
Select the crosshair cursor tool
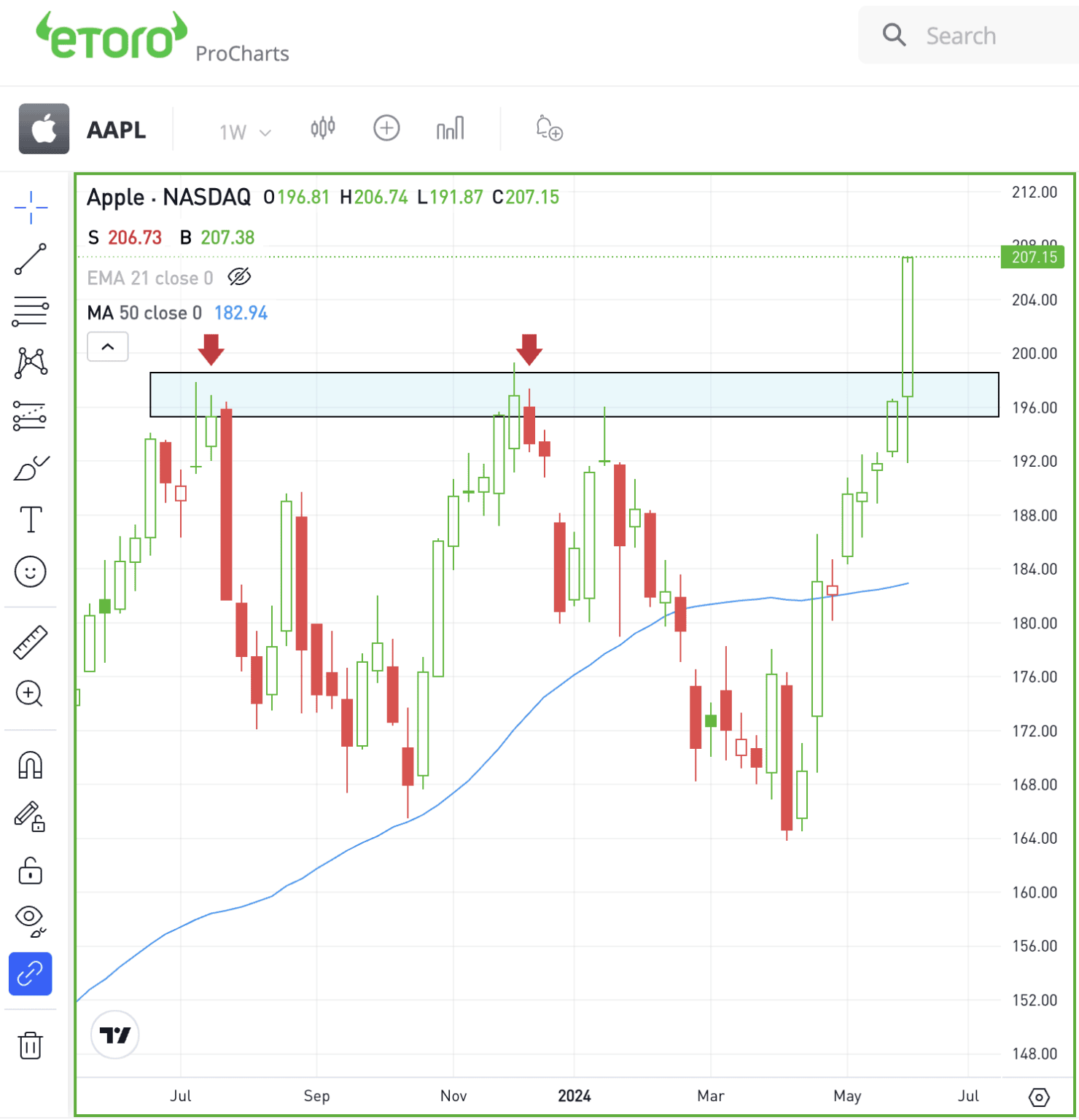pyautogui.click(x=31, y=208)
